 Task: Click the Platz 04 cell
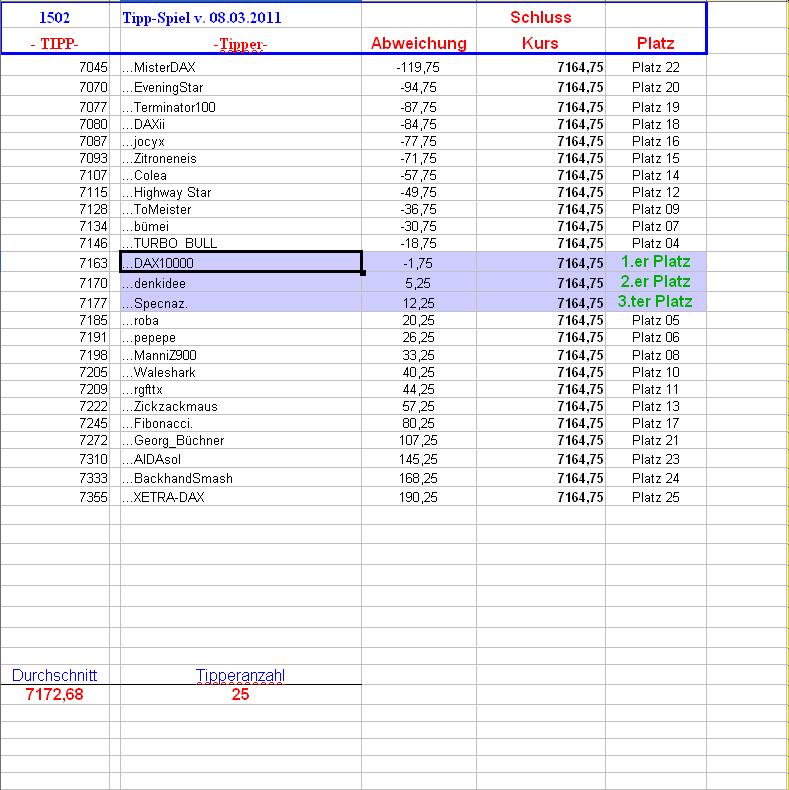coord(655,243)
